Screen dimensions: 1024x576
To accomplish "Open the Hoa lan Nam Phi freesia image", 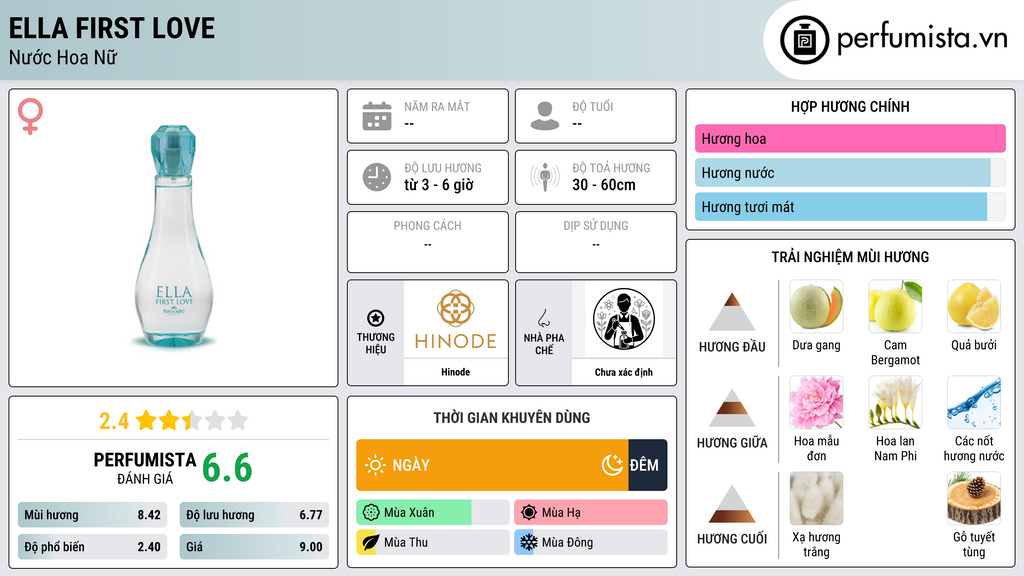I will [895, 402].
